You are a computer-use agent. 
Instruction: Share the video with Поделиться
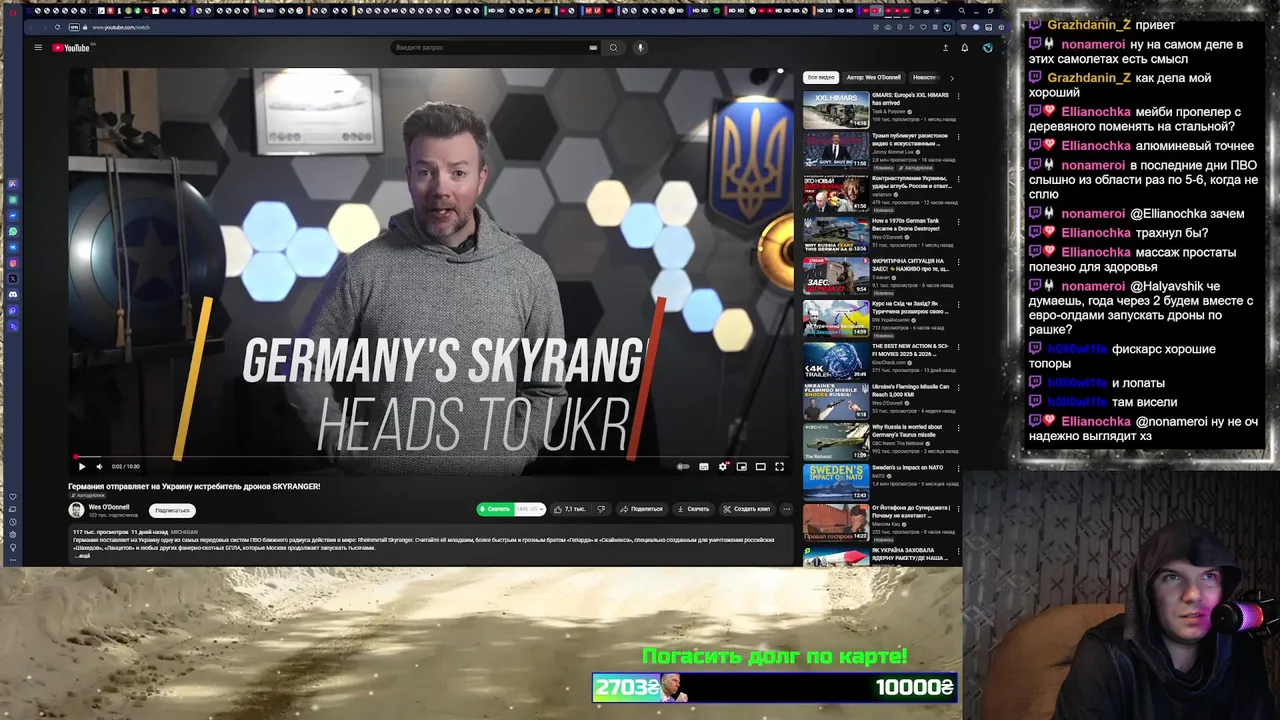(x=641, y=509)
